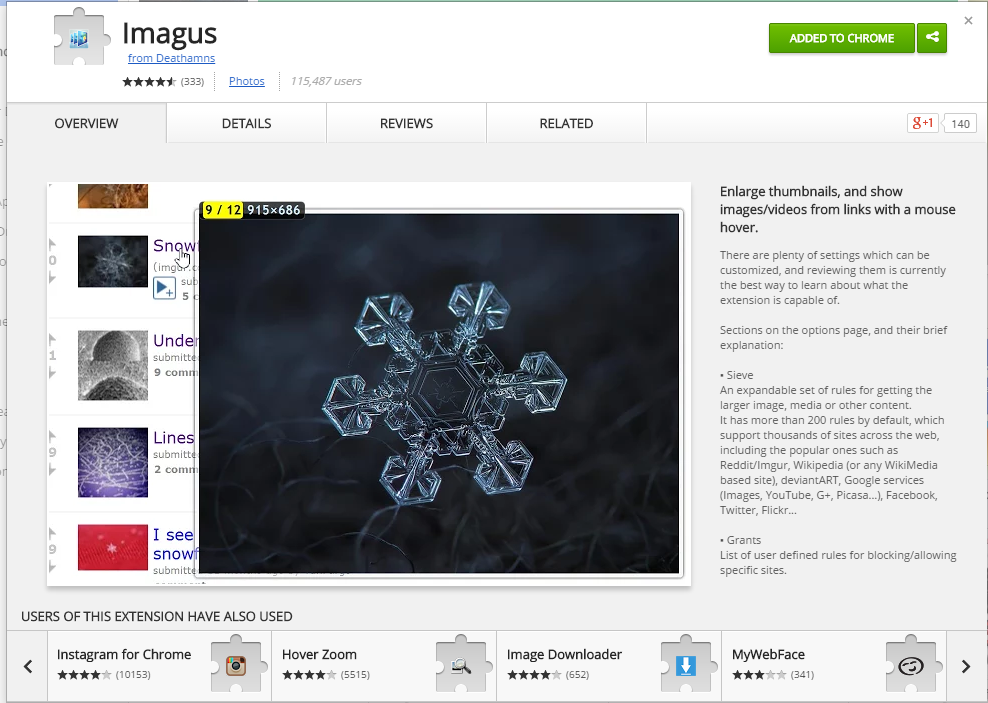The width and height of the screenshot is (988, 703).
Task: Click the 140 plus-one count bubble
Action: click(960, 123)
